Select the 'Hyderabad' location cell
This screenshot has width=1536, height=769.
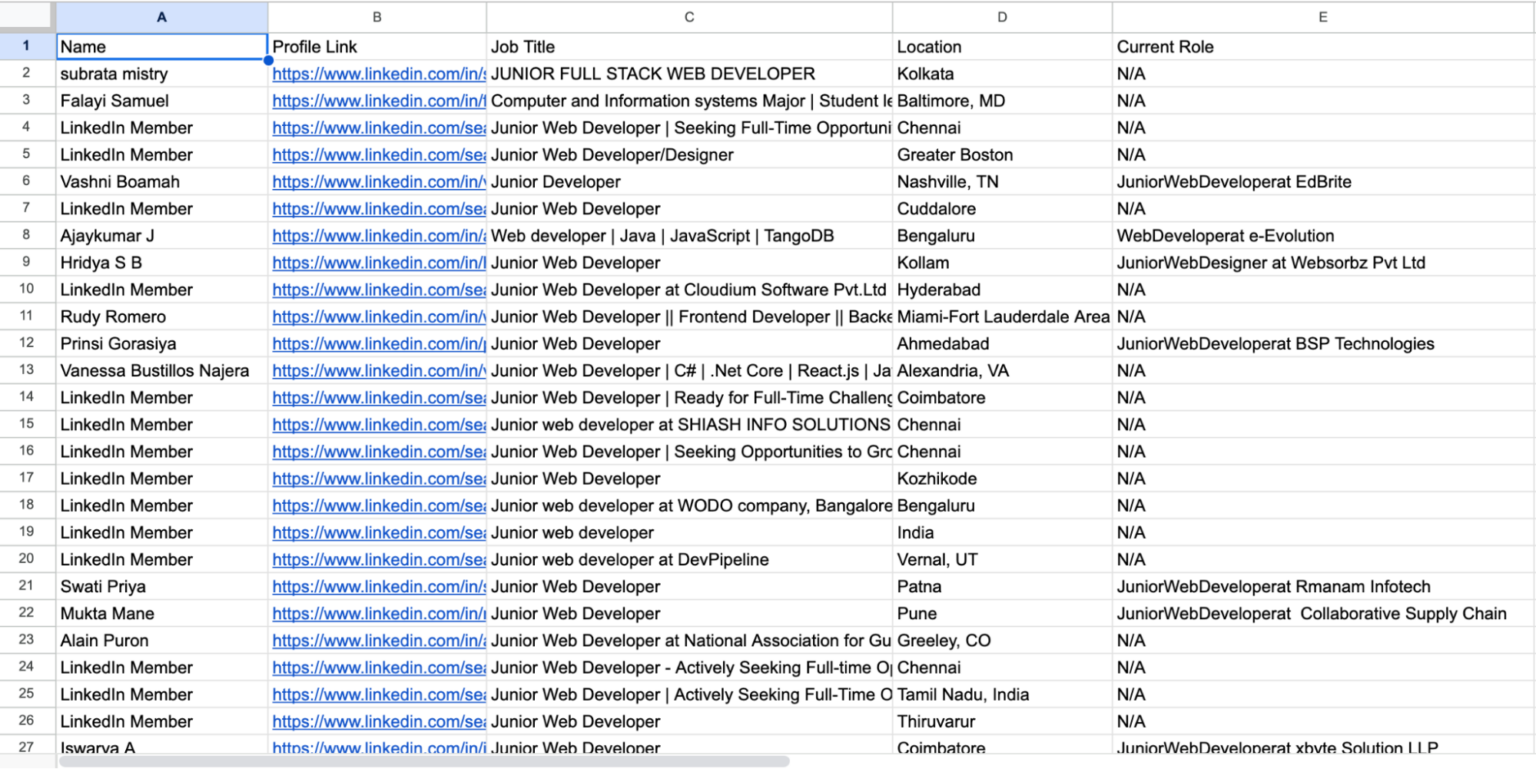pyautogui.click(x=1003, y=289)
